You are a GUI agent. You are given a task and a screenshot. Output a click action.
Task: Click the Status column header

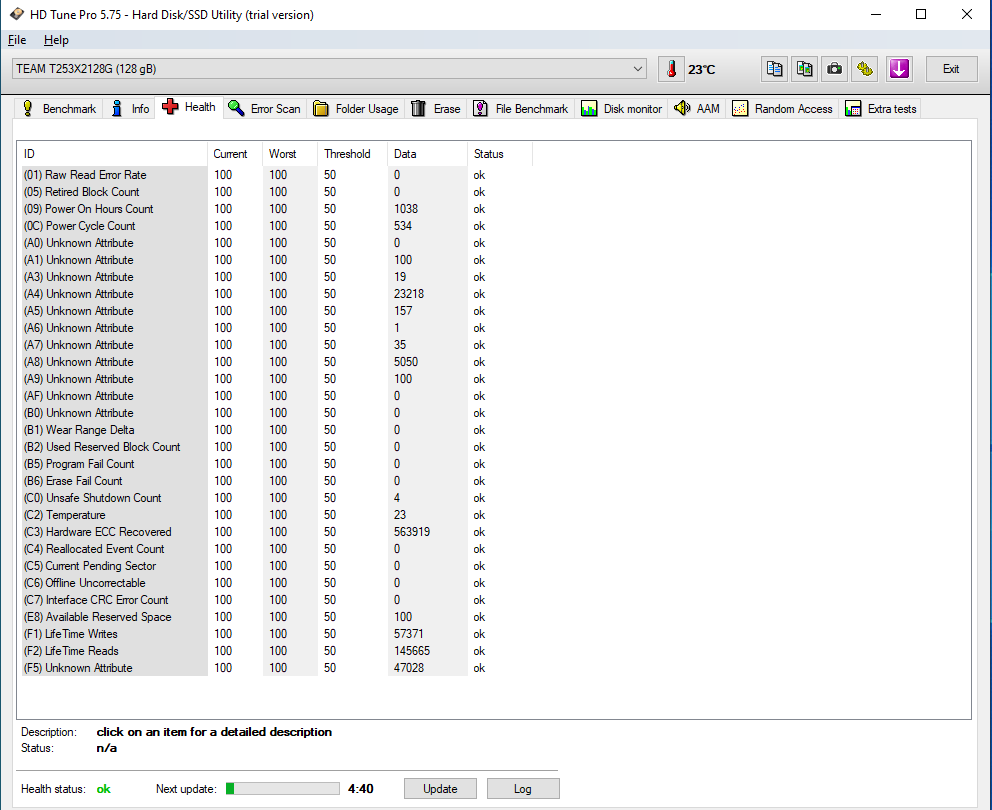coord(500,154)
